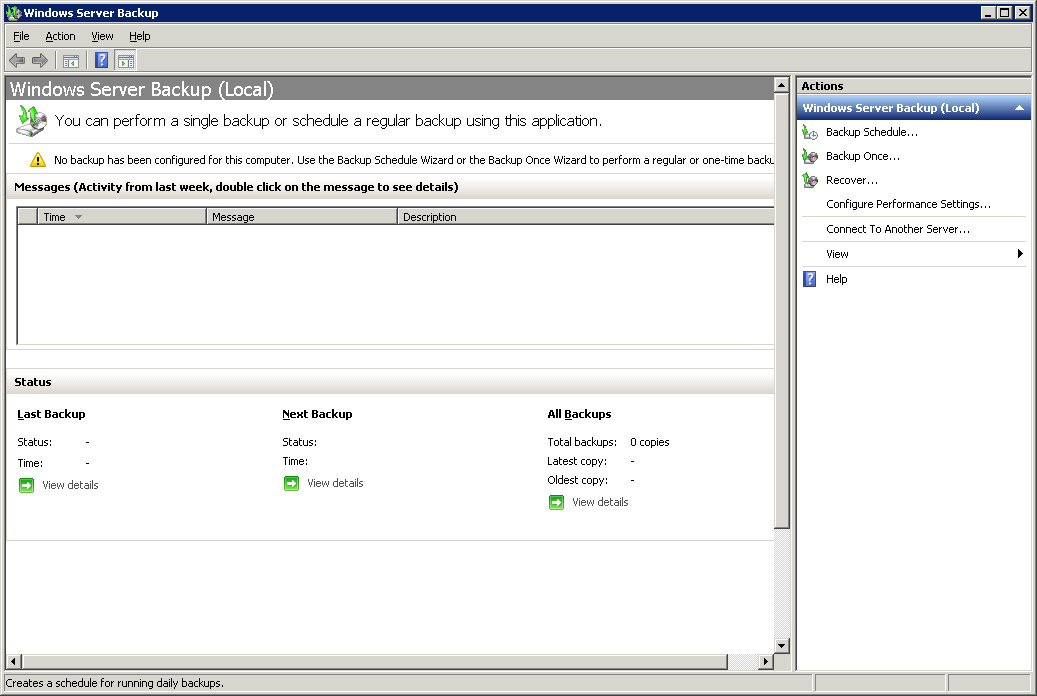This screenshot has height=696, width=1037.
Task: Click the green arrow under Next Backup
Action: click(x=291, y=484)
